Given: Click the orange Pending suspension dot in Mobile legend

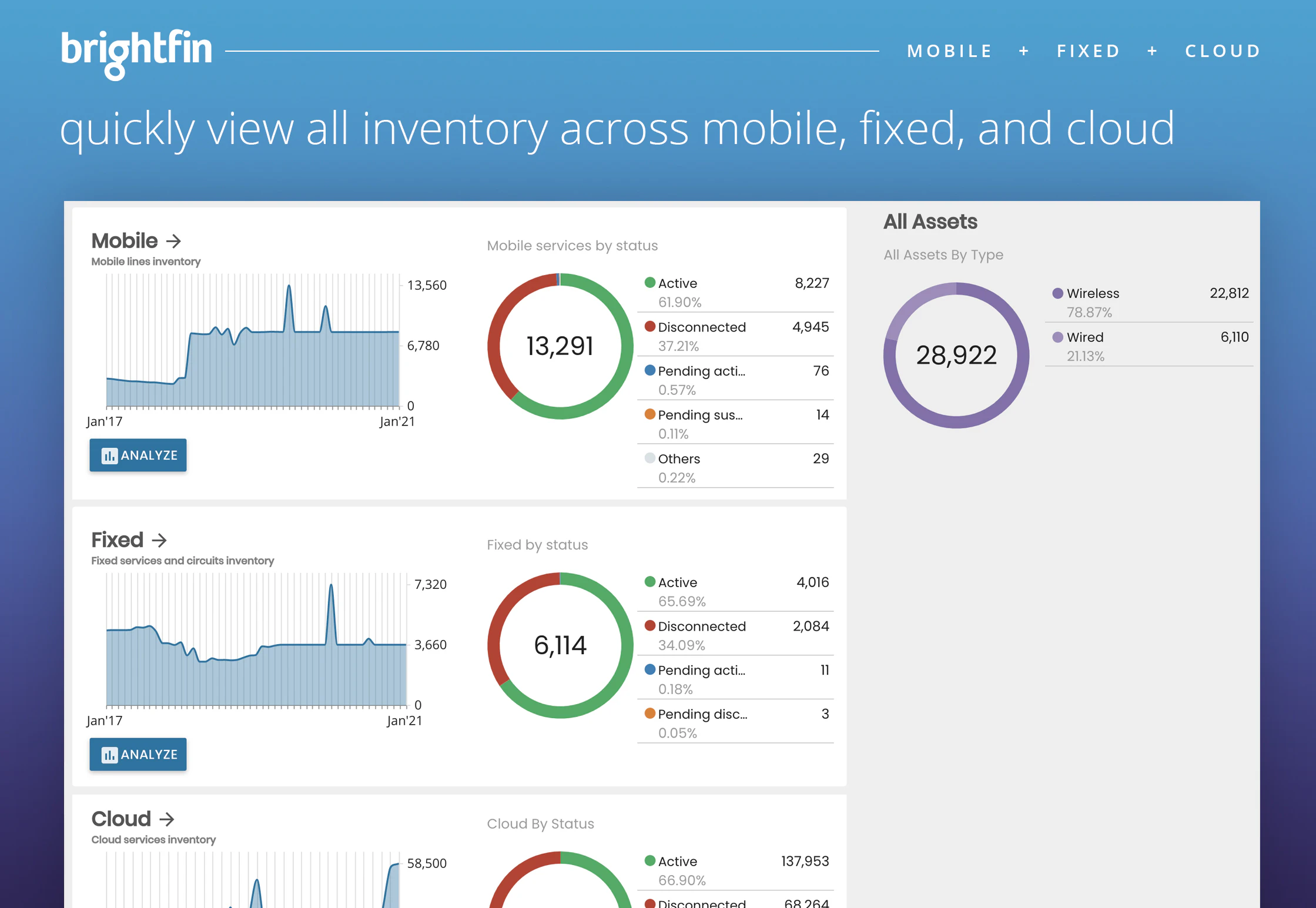Looking at the screenshot, I should tap(649, 414).
